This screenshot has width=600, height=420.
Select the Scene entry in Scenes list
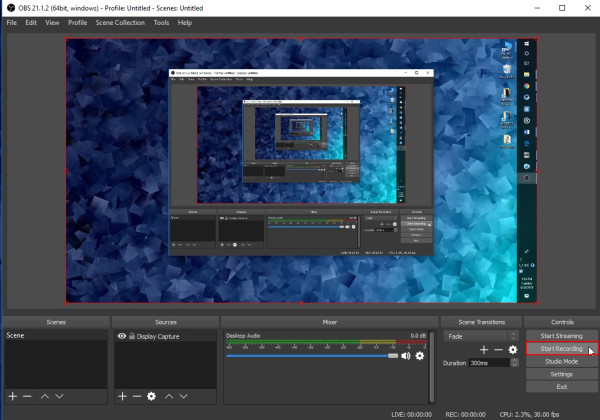(x=56, y=335)
